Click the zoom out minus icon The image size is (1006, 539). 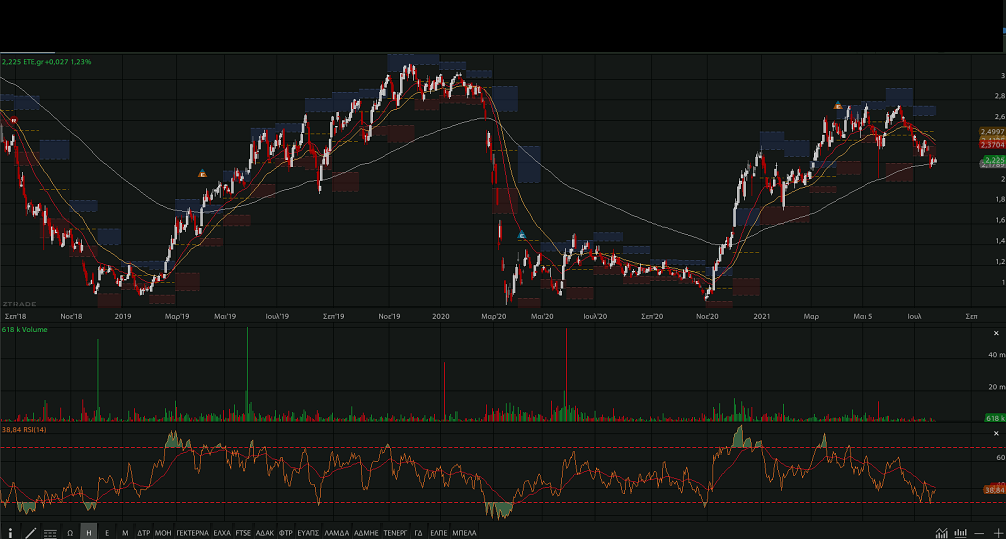[x=979, y=533]
